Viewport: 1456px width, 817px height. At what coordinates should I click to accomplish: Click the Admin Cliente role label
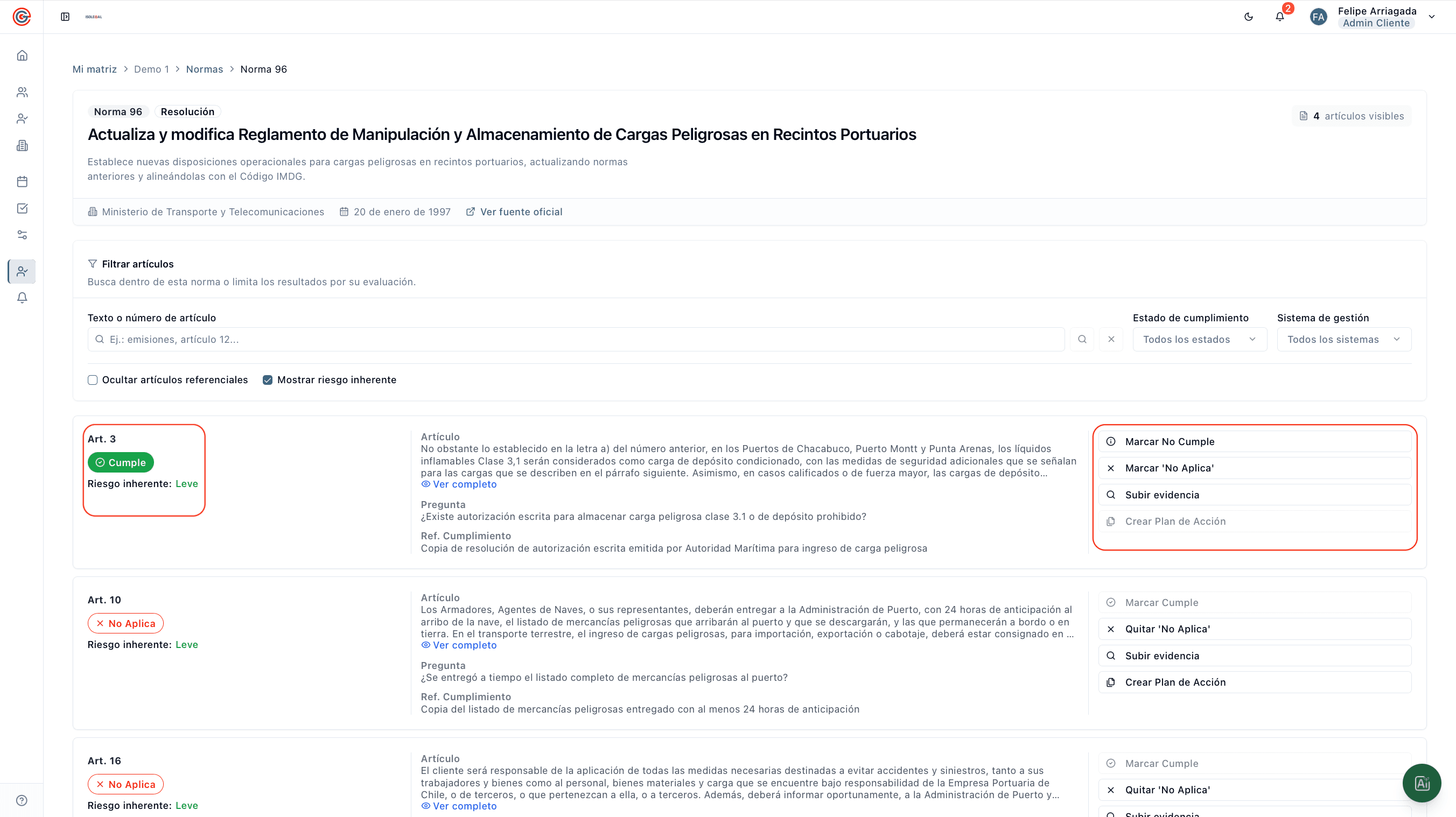1376,23
